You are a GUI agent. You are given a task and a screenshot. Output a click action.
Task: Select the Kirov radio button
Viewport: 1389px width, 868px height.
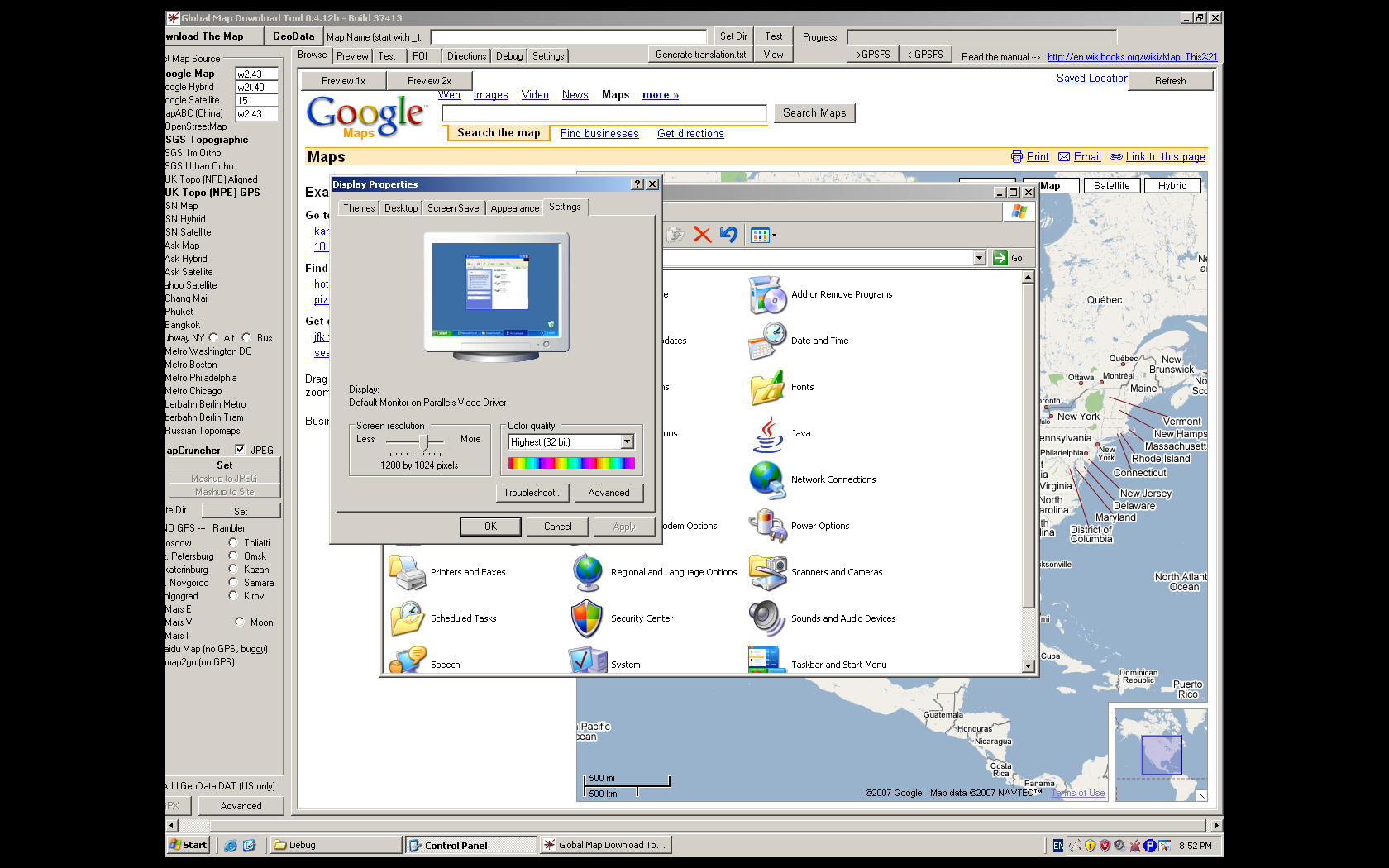[233, 595]
